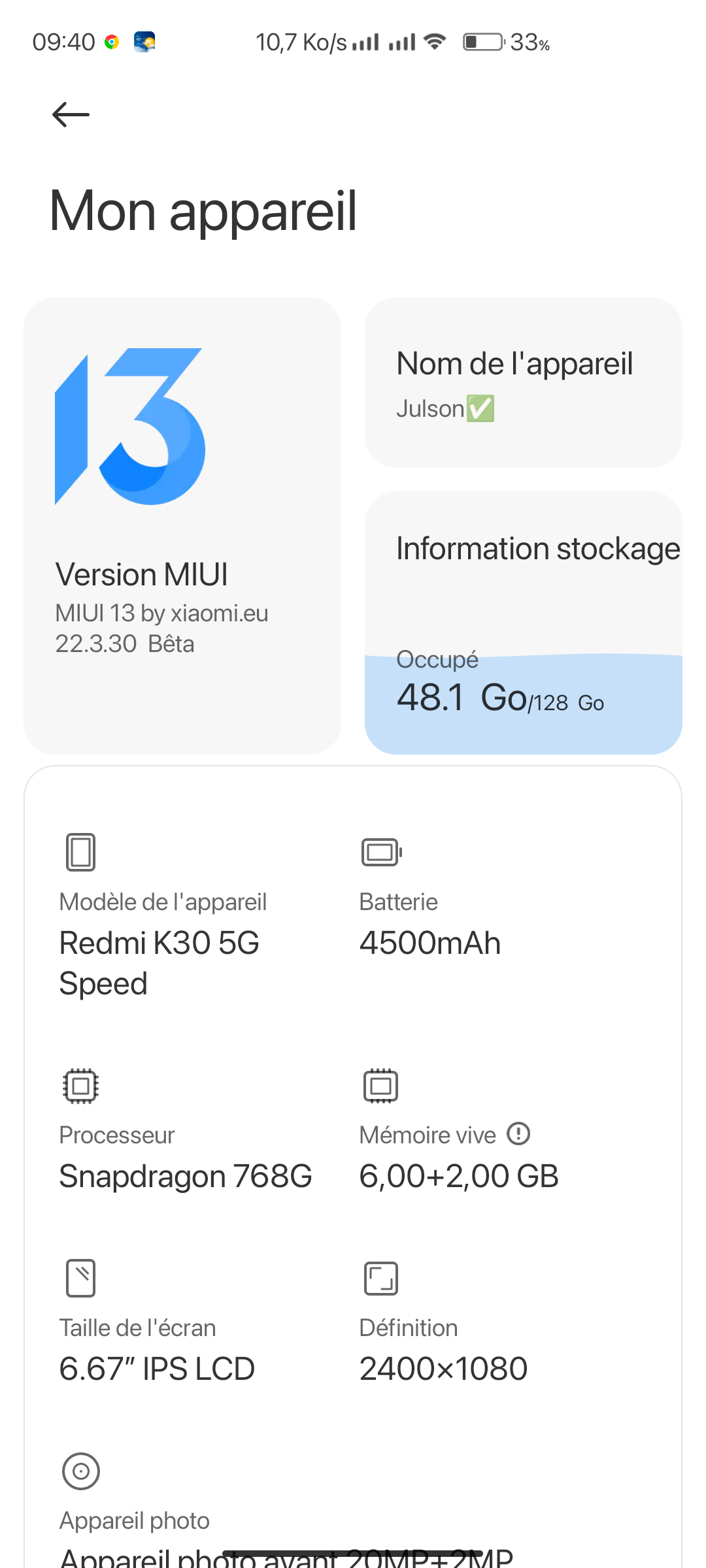
Task: Tap the 48.1 Go storage usage bar
Action: [524, 704]
